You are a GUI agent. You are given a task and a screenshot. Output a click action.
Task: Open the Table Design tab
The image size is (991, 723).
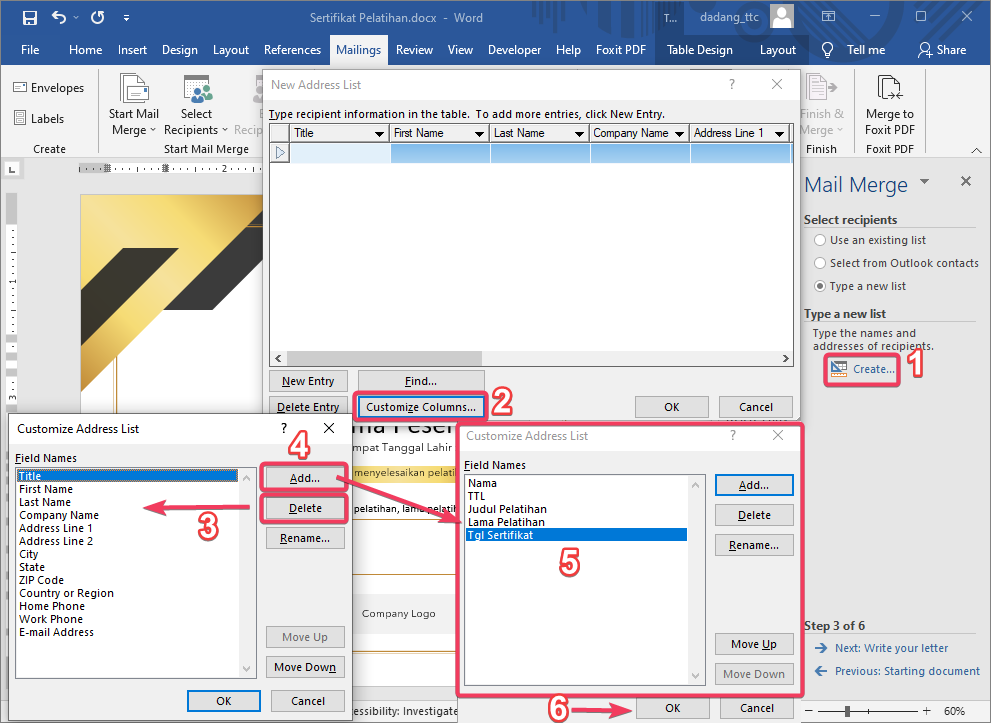pos(699,49)
